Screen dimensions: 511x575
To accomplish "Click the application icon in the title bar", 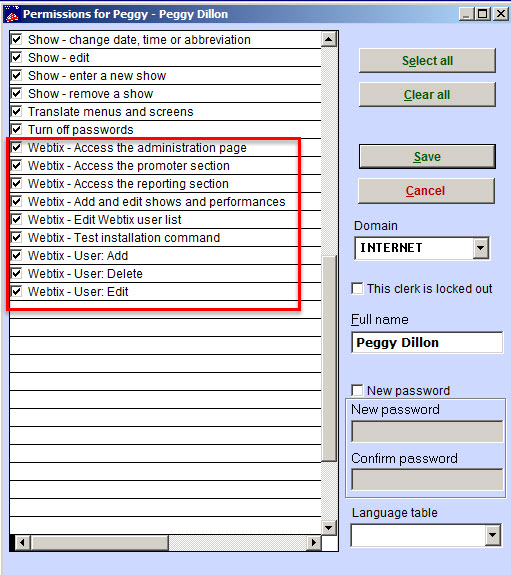I will pyautogui.click(x=11, y=14).
